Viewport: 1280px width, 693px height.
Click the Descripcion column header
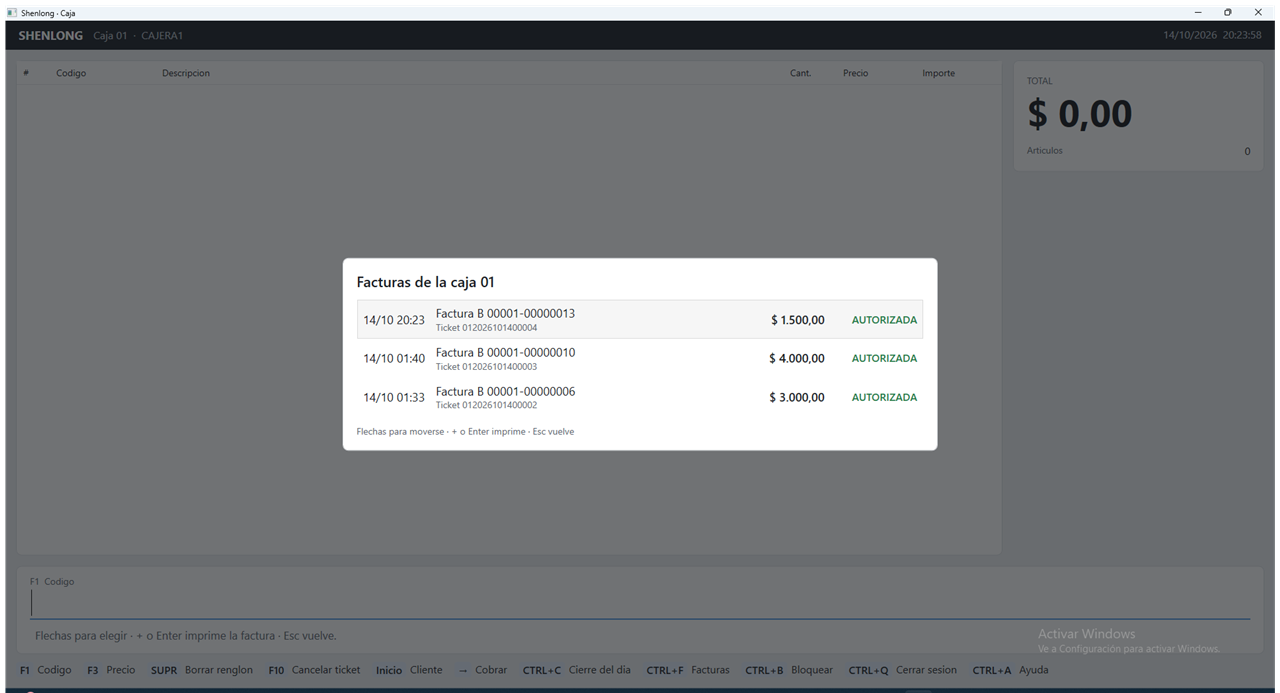point(186,73)
